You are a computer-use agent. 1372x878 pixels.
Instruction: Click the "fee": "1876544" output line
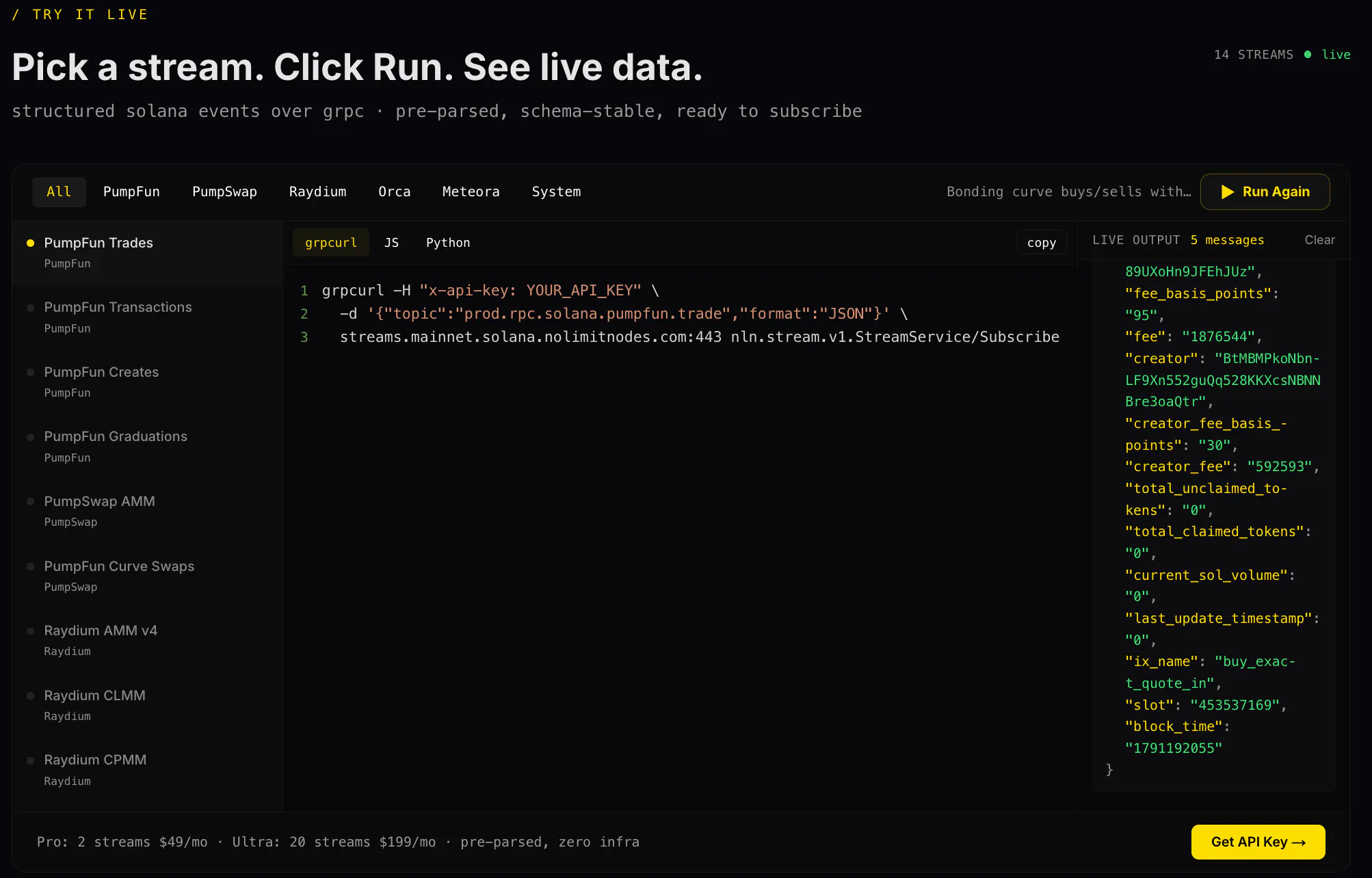tap(1193, 336)
